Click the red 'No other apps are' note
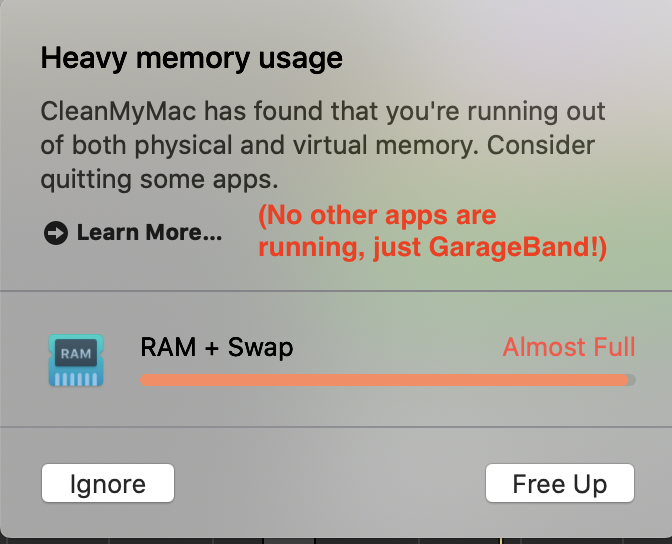672x544 pixels. pos(377,216)
